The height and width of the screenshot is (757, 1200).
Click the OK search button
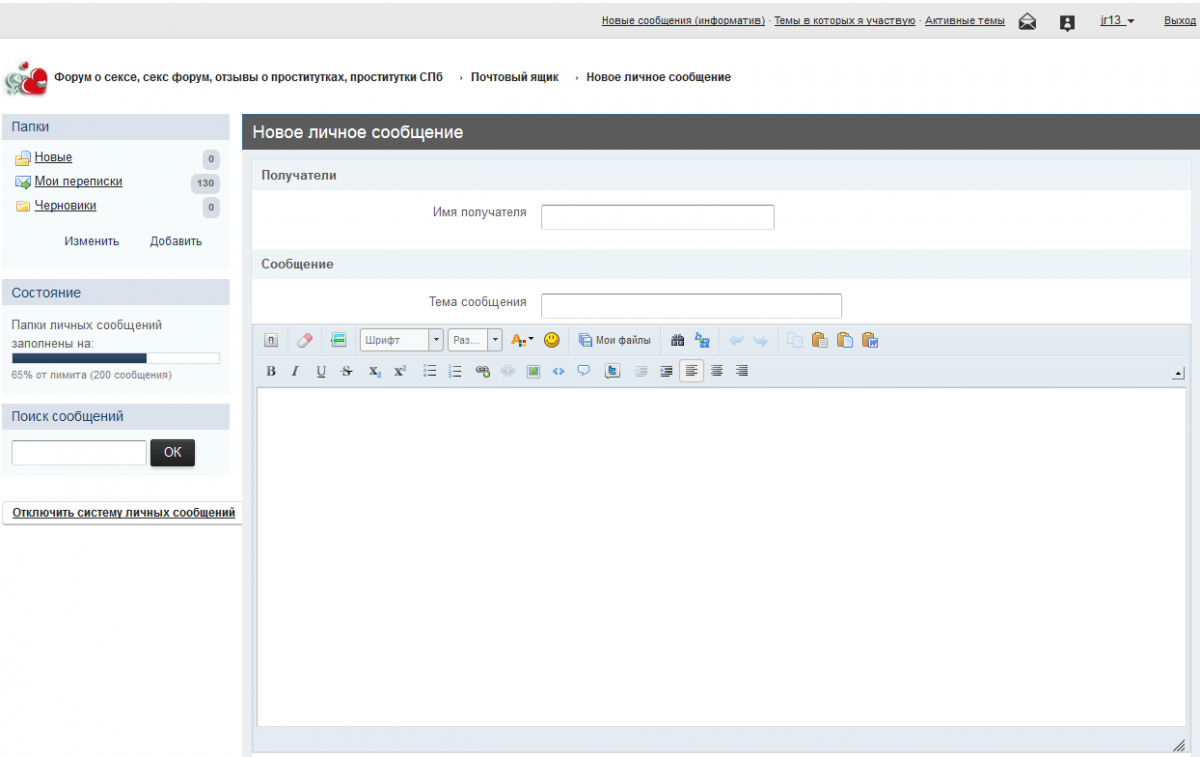172,452
